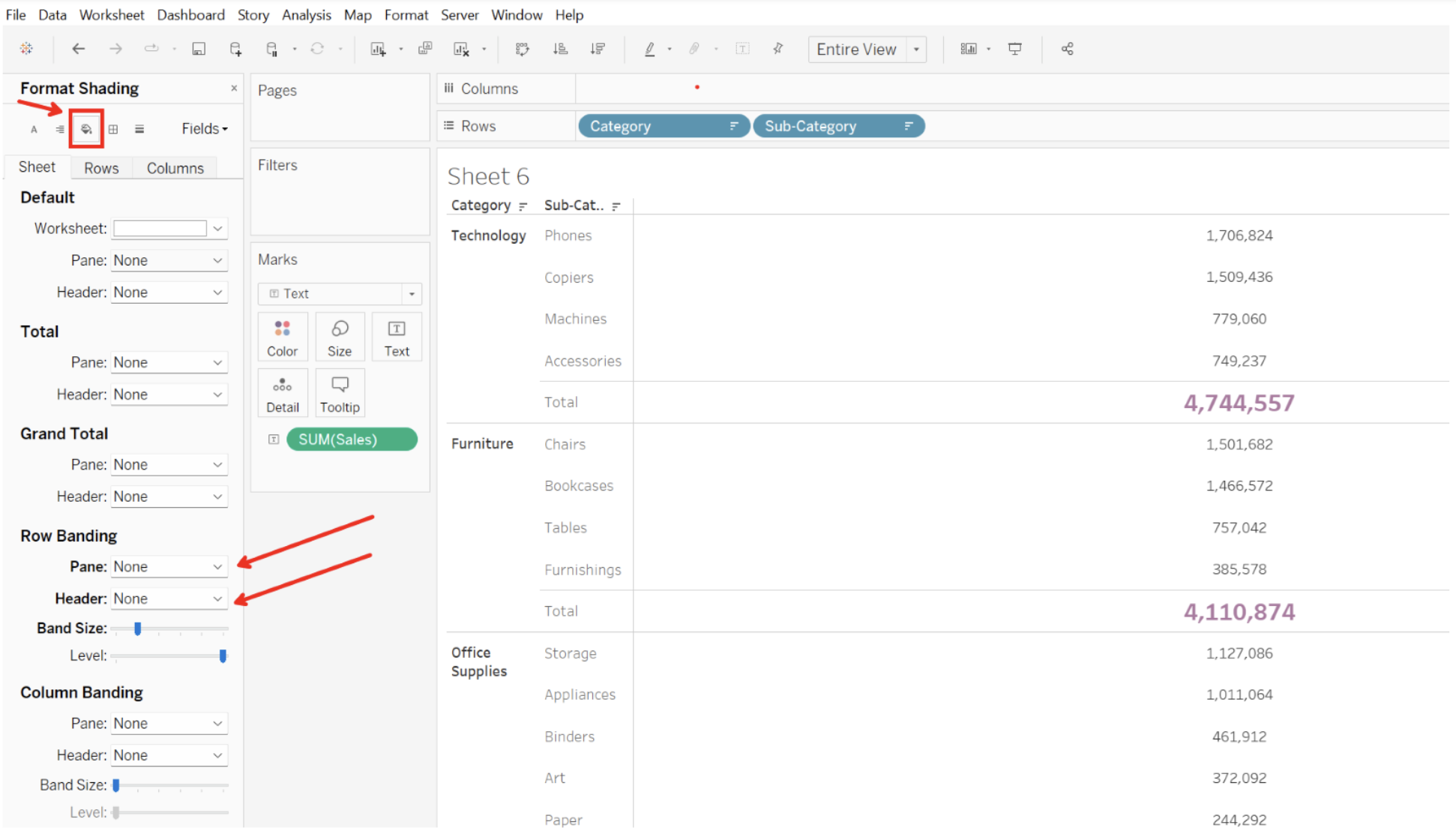Click the Share workbook icon
1456x834 pixels.
(1068, 49)
